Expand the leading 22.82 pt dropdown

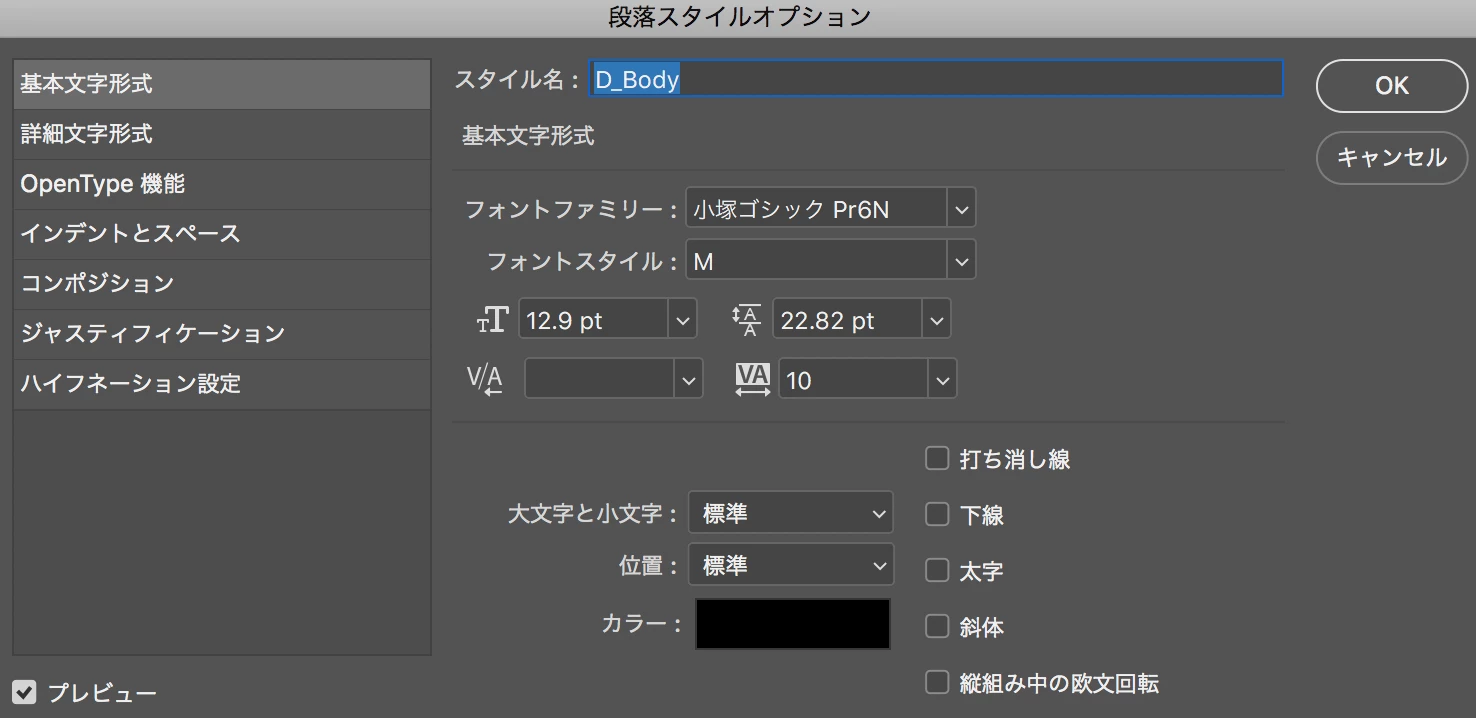pos(936,320)
